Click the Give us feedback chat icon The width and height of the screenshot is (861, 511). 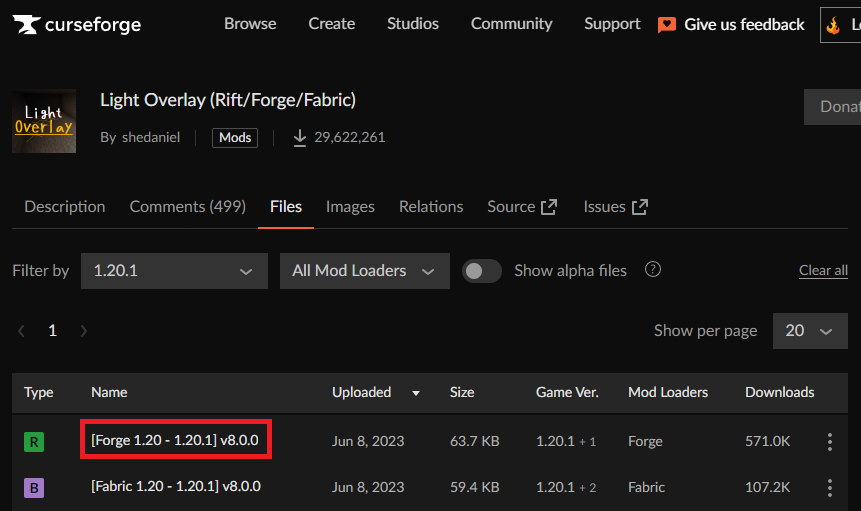tap(667, 25)
